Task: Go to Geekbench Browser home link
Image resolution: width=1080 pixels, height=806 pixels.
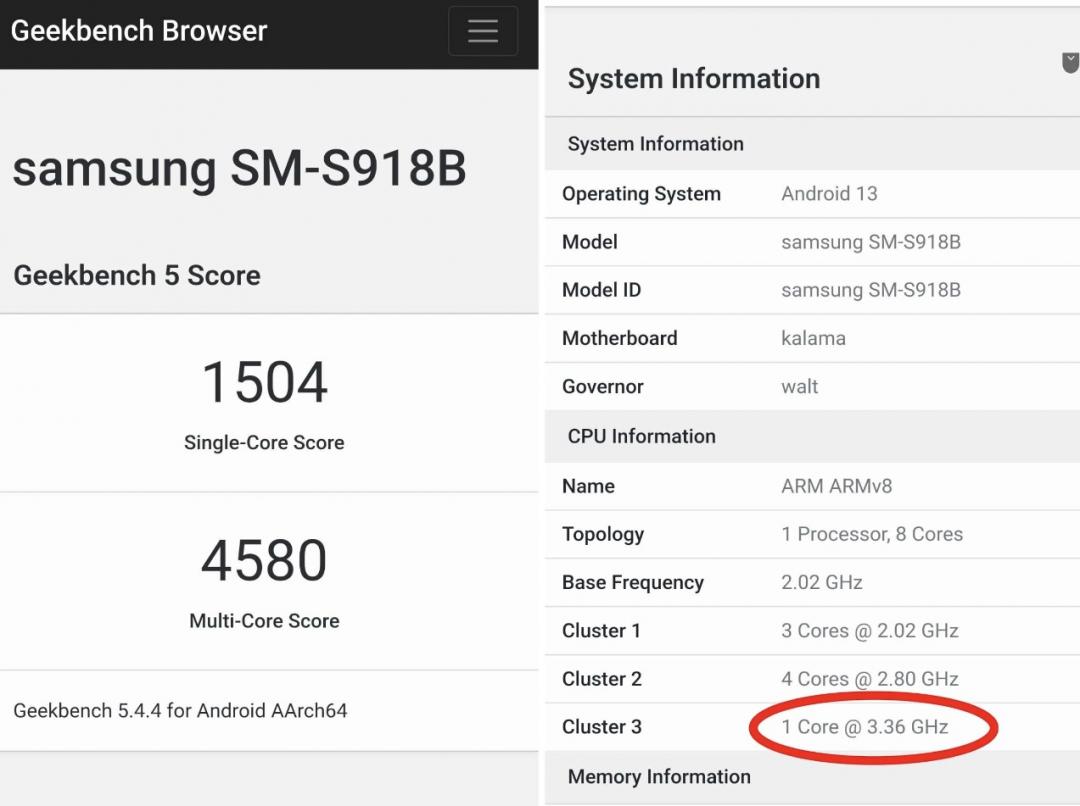Action: coord(139,31)
